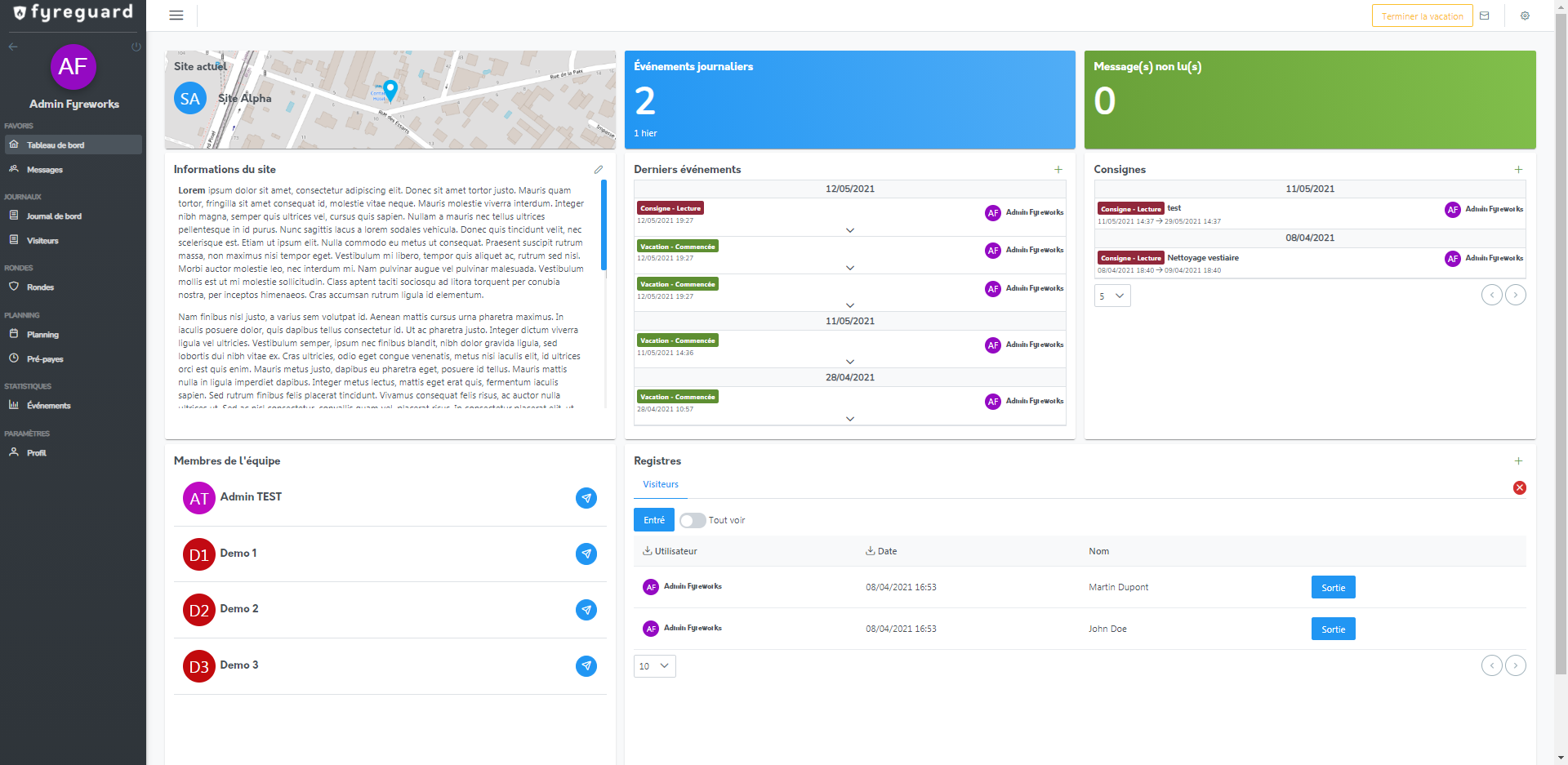Click the send icon next to Demo 2
This screenshot has width=1568, height=765.
586,610
